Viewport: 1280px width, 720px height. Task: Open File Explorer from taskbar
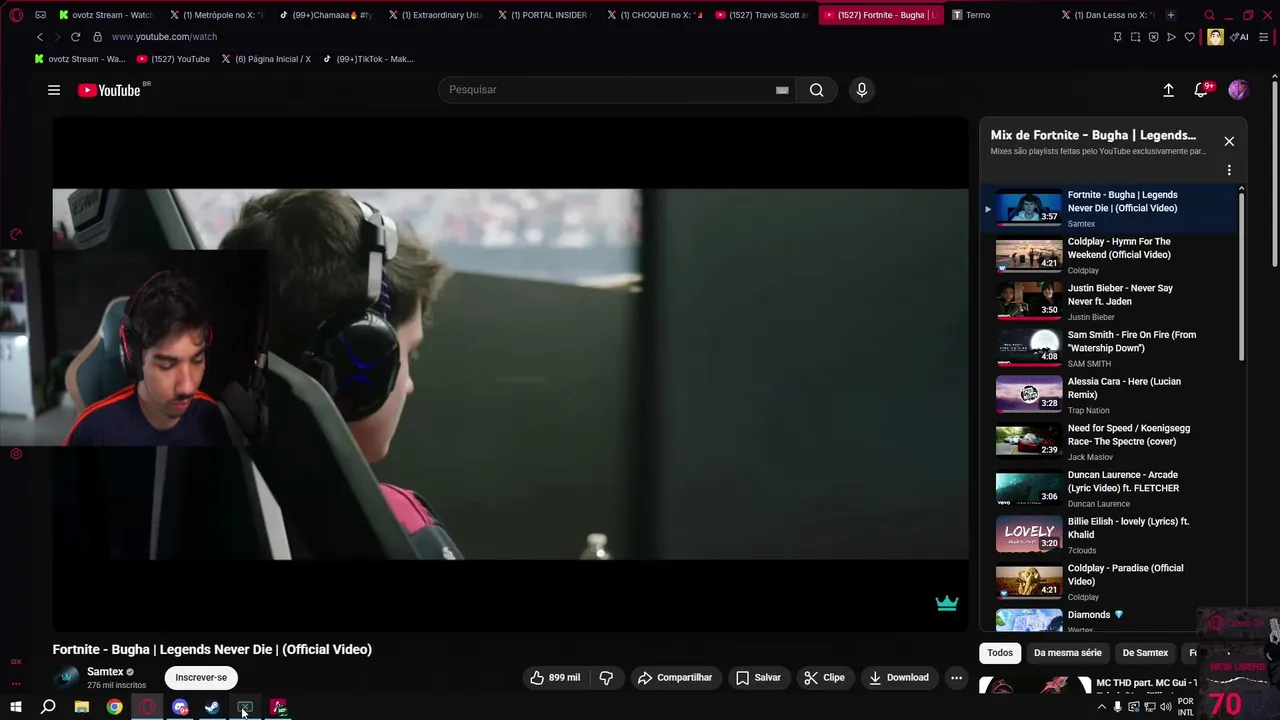(x=82, y=707)
